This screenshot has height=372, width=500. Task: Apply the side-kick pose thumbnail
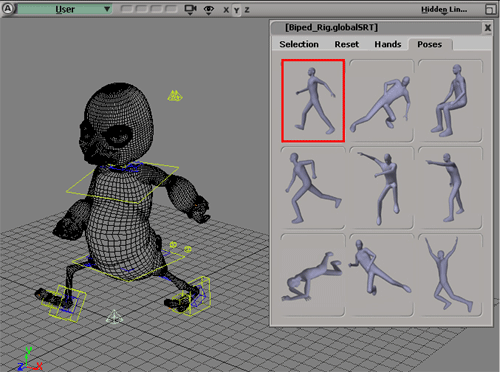[381, 275]
